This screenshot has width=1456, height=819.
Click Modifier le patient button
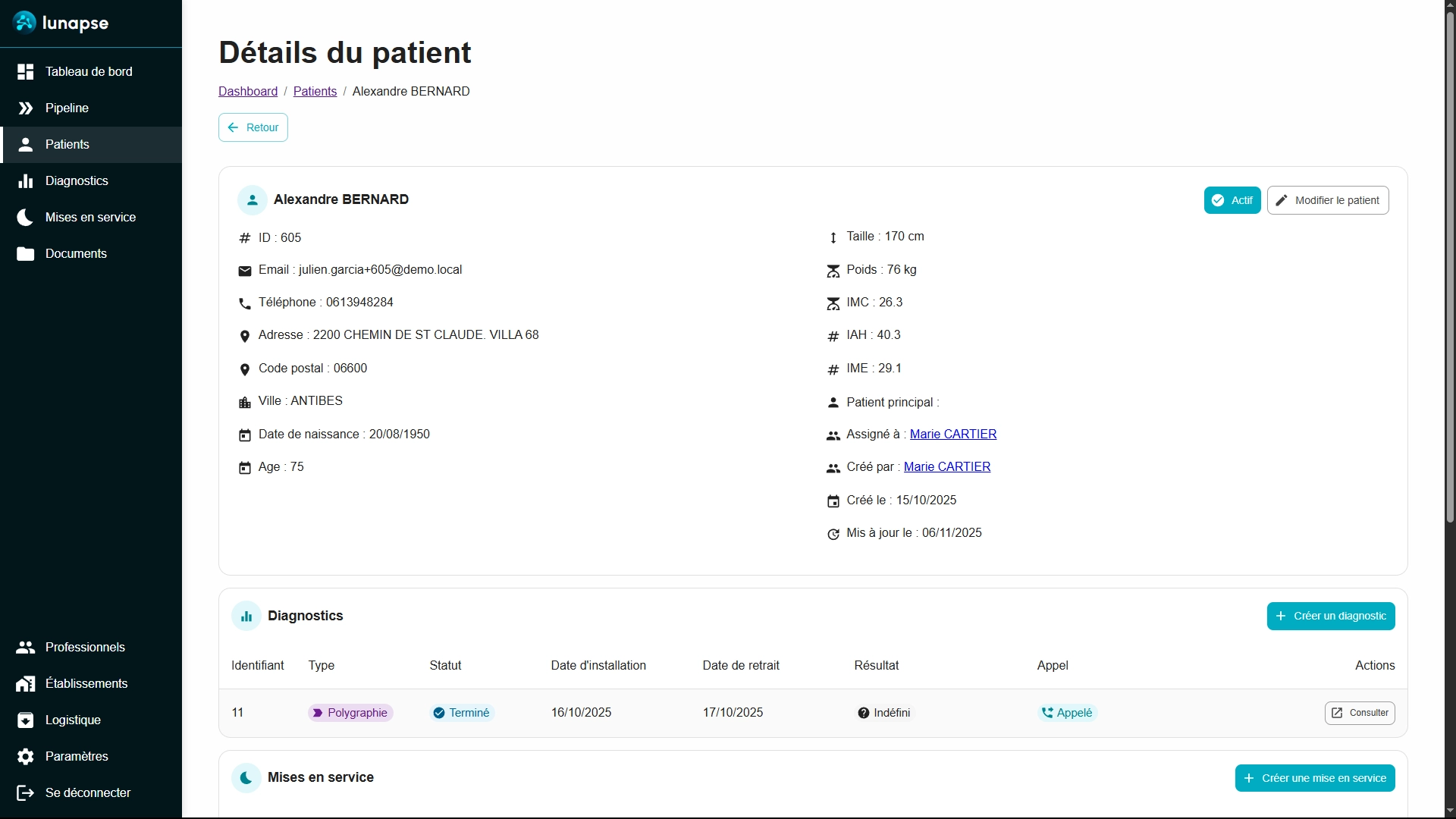(1327, 200)
